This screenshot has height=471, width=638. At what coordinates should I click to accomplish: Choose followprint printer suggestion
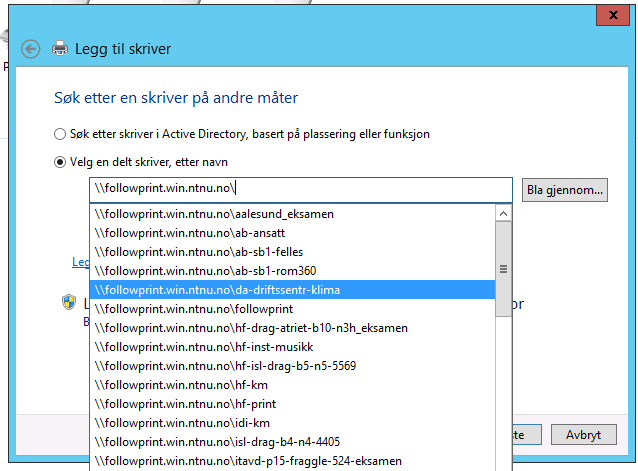(292, 309)
